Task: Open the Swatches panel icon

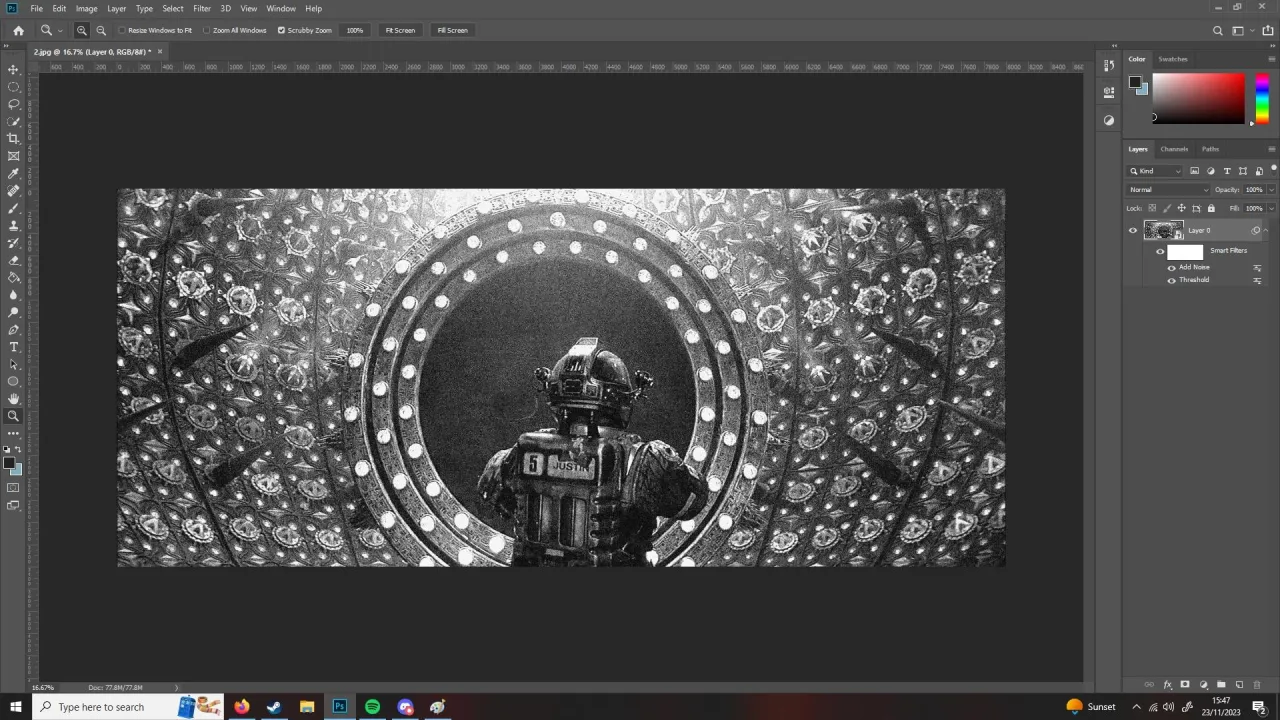Action: tap(1172, 59)
